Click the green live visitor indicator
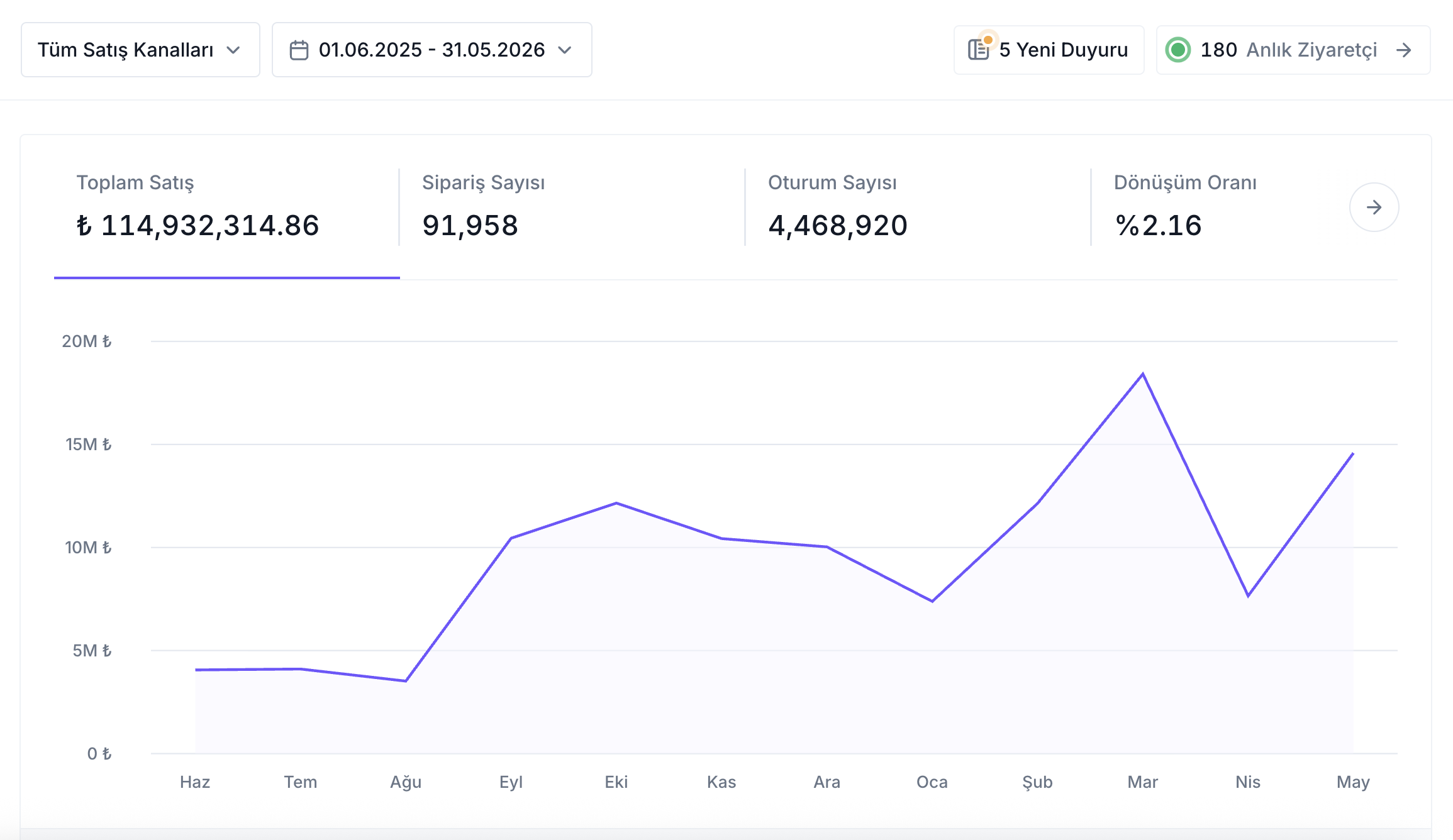This screenshot has height=840, width=1453. pyautogui.click(x=1178, y=50)
